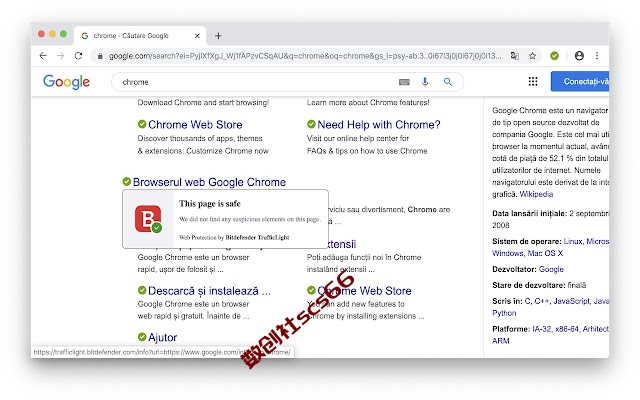This screenshot has width=640, height=400.
Task: Open the Chrome profile avatar icon
Action: [x=579, y=56]
